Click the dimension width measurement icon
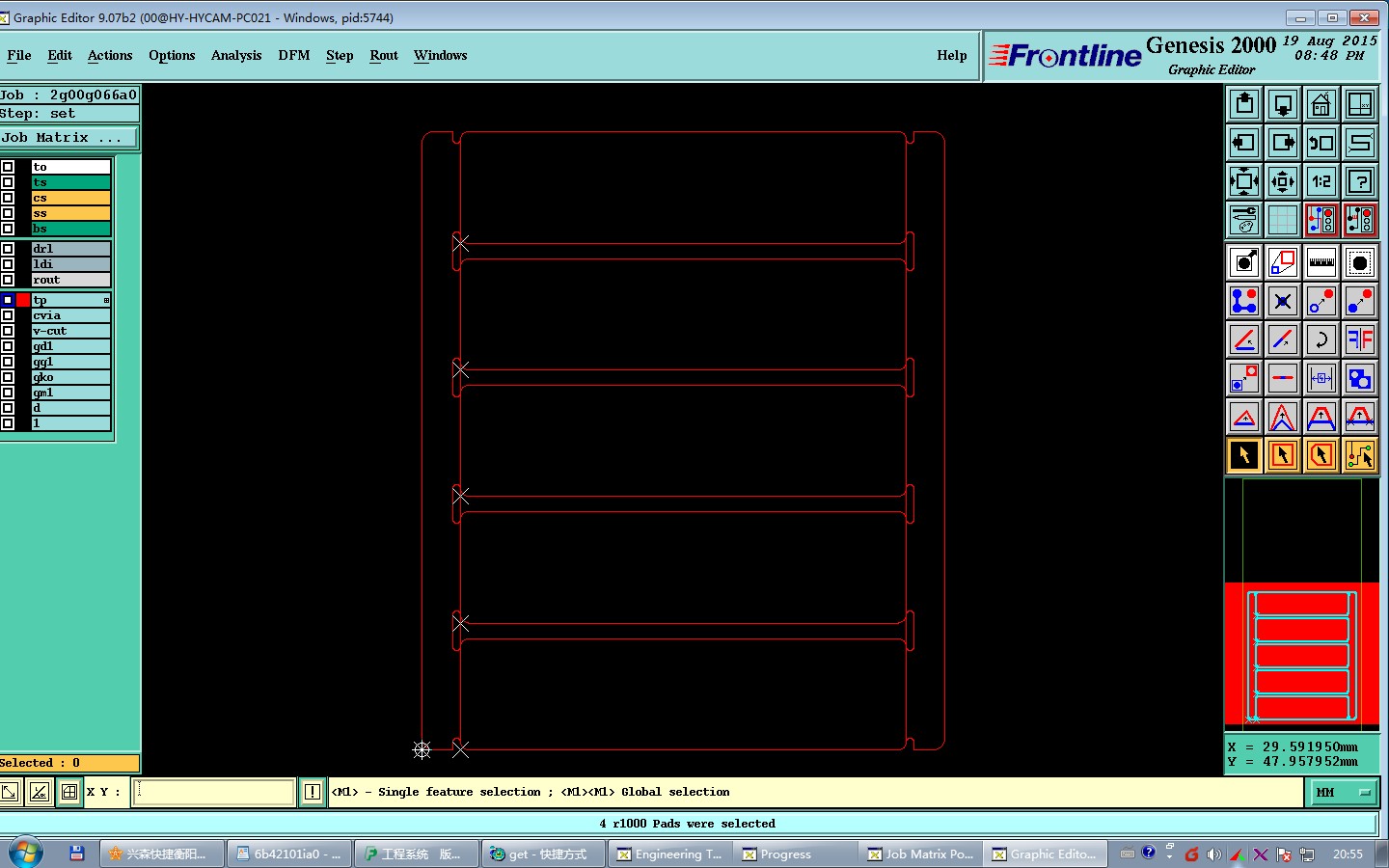 click(1321, 378)
